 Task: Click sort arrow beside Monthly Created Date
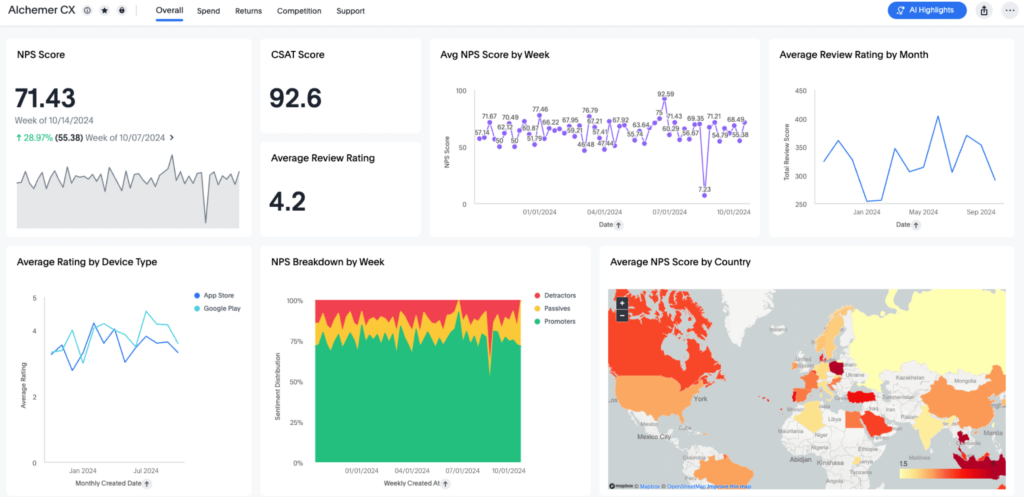pyautogui.click(x=147, y=483)
